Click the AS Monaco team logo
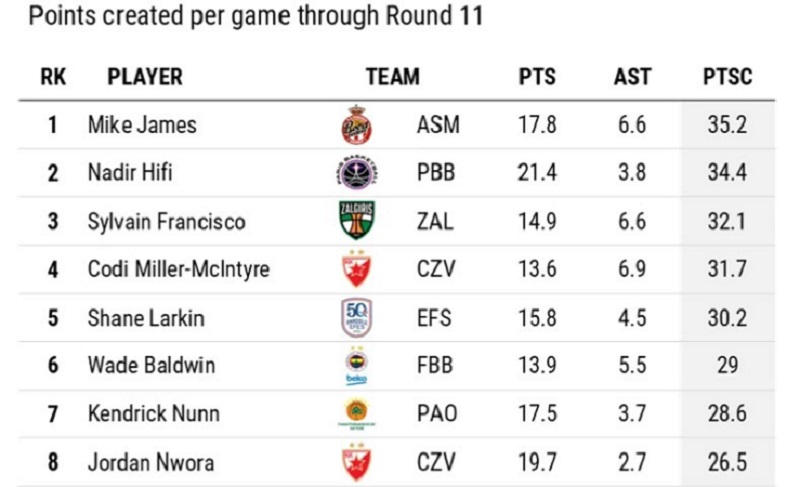800x487 pixels. (357, 125)
